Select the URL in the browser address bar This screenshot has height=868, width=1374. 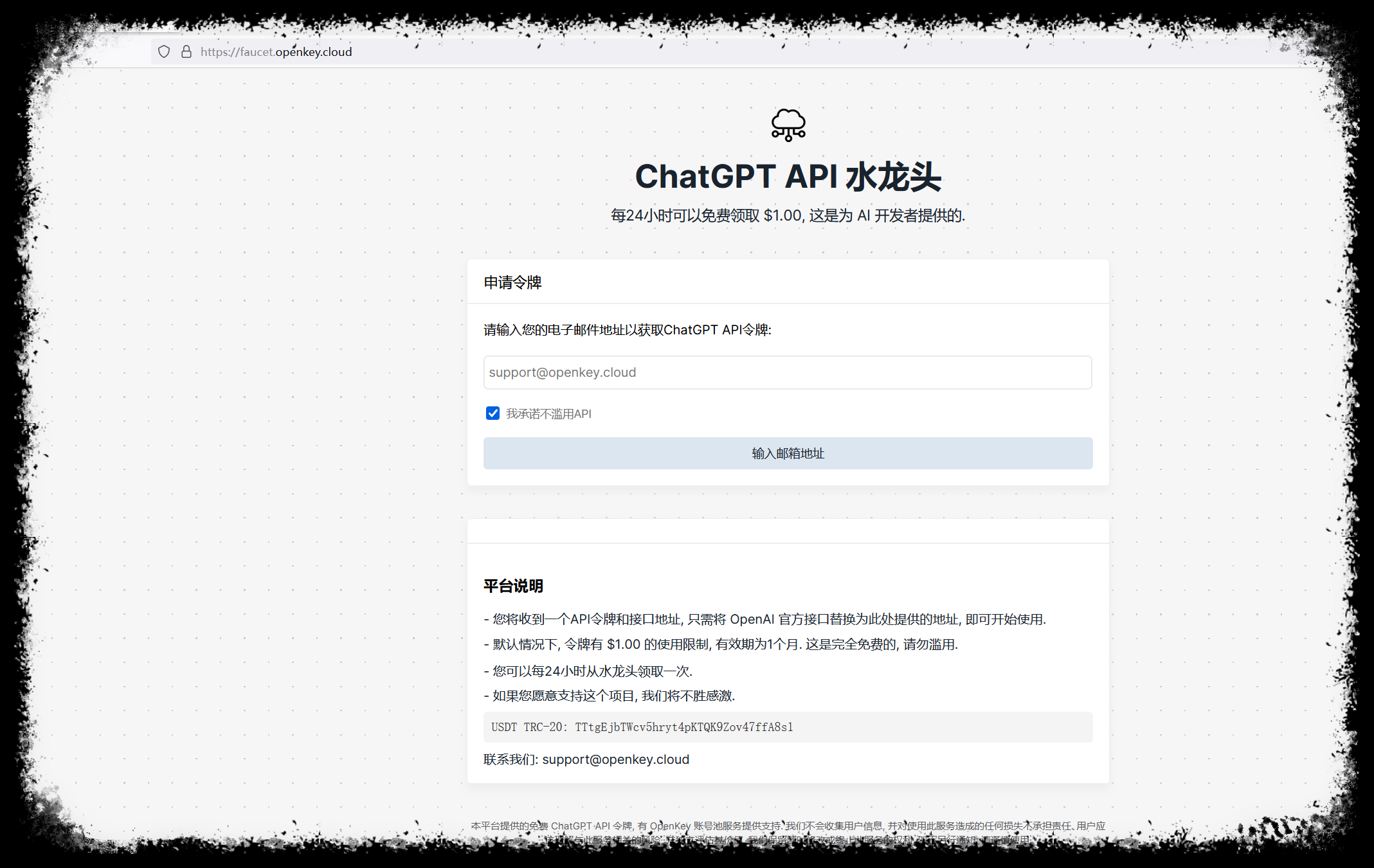275,51
